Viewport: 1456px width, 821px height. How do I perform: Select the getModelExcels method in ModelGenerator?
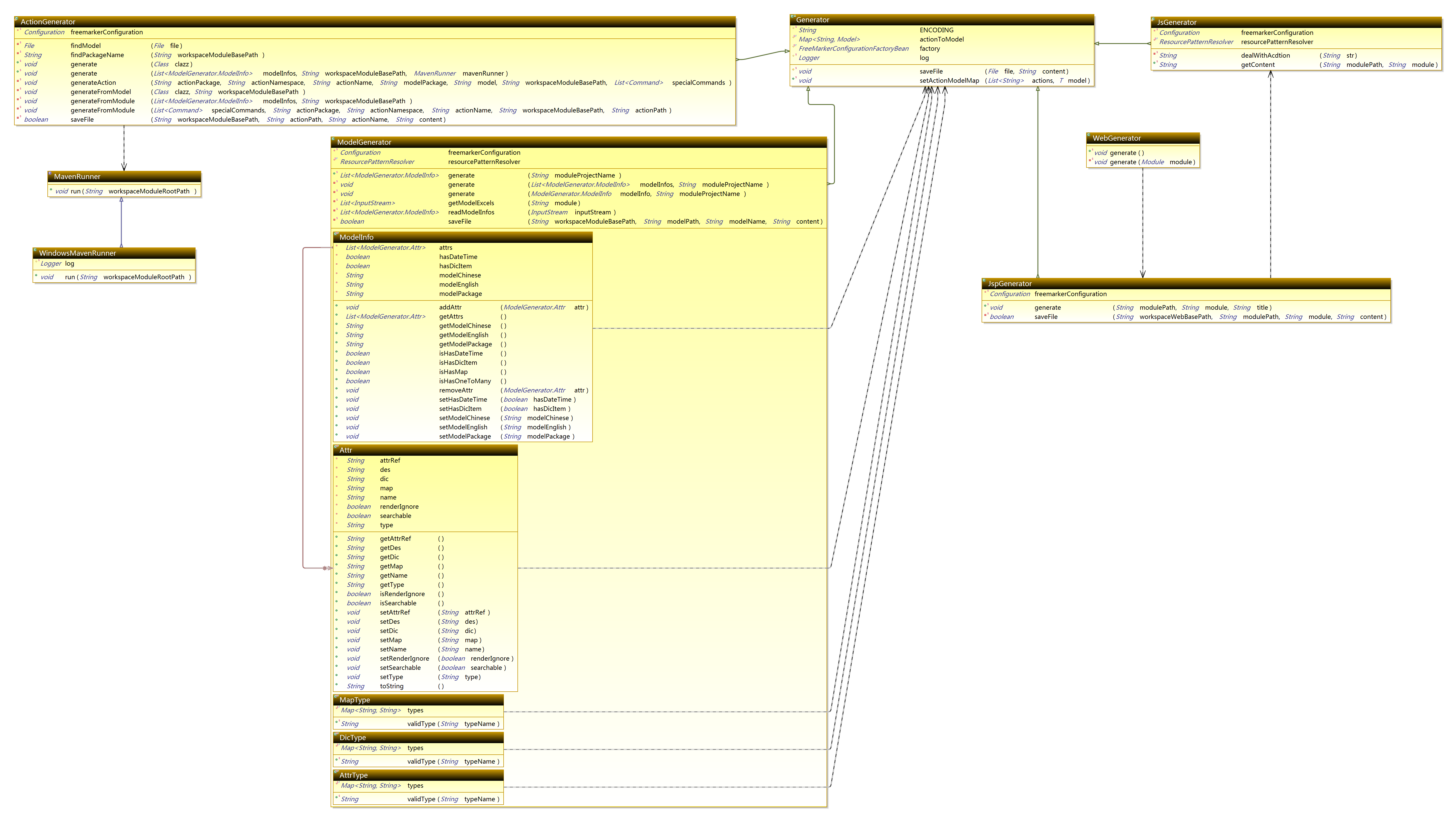pyautogui.click(x=579, y=203)
